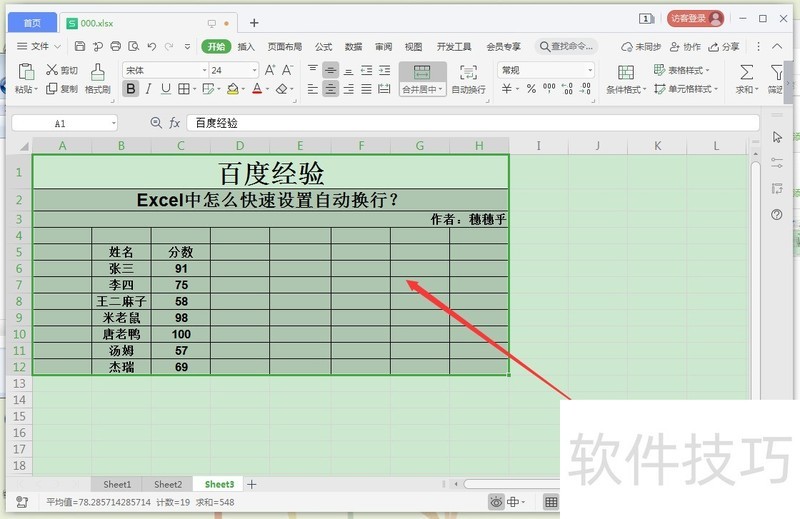Save the workbook with the save icon
This screenshot has height=519, width=800.
click(x=80, y=46)
